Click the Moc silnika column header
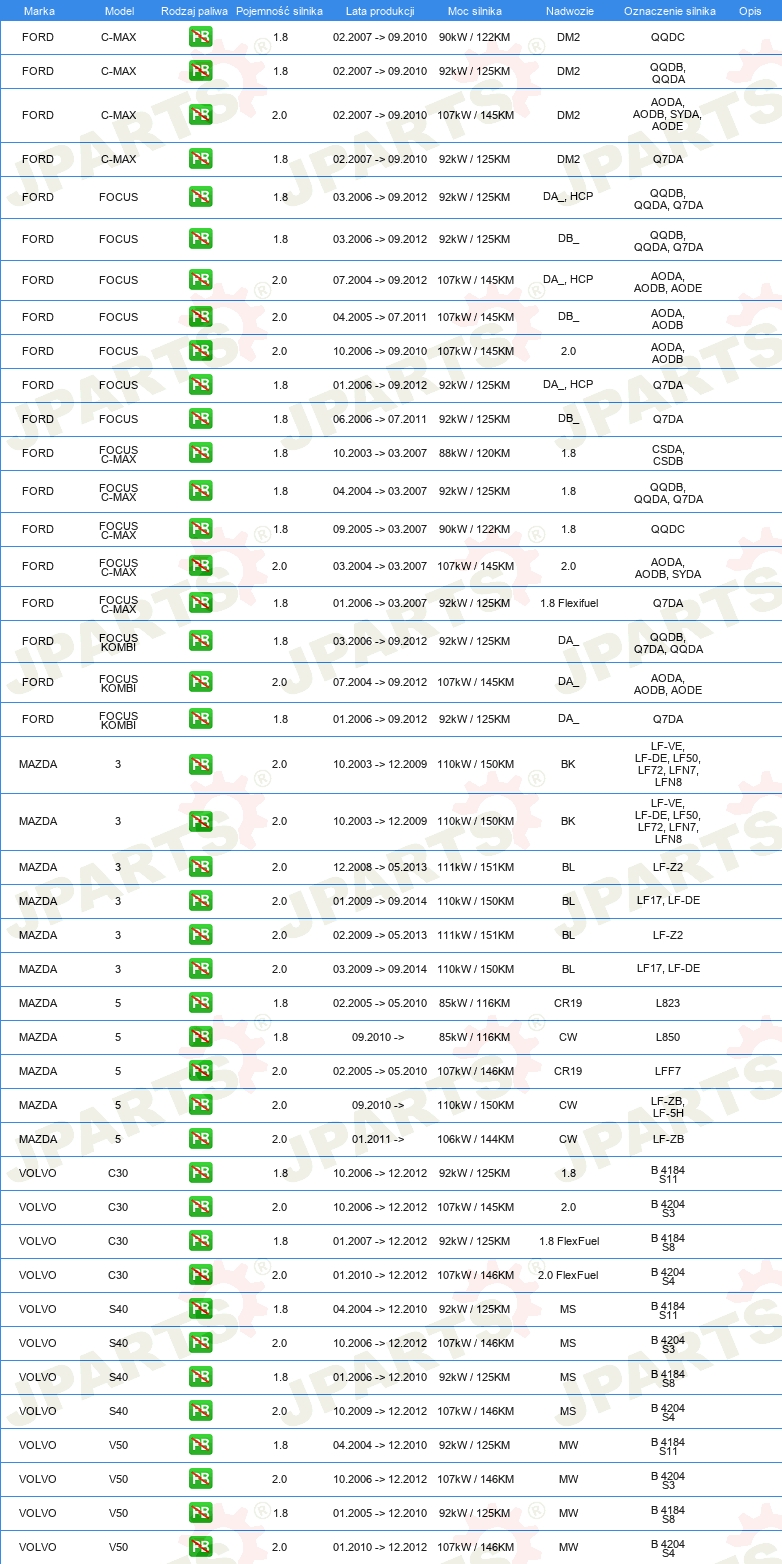The width and height of the screenshot is (782, 1564). click(x=475, y=11)
